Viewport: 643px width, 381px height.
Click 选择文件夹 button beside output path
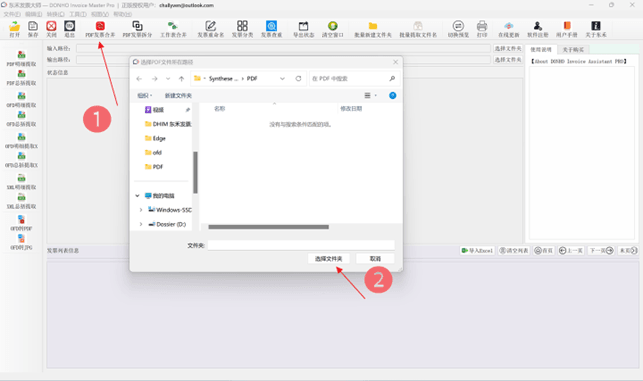coord(508,60)
